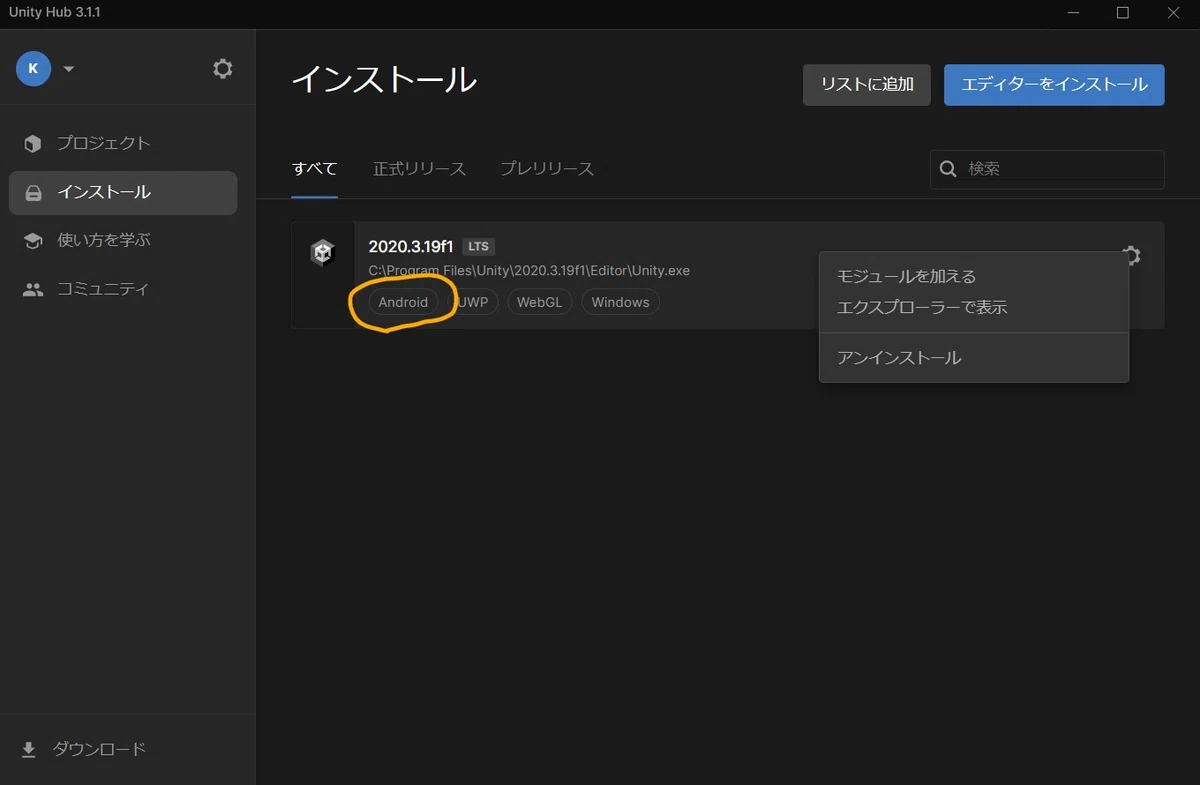This screenshot has width=1200, height=785.
Task: Maximize the Unity Hub window
Action: coord(1122,13)
